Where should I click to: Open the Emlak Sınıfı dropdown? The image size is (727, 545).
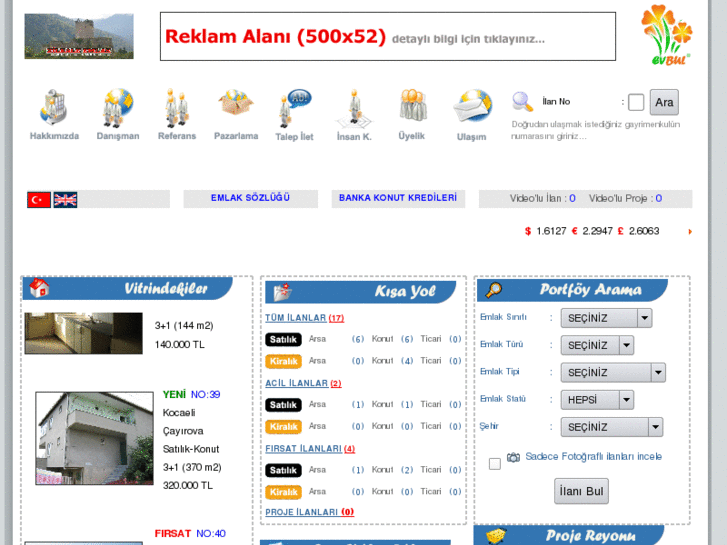[x=606, y=318]
